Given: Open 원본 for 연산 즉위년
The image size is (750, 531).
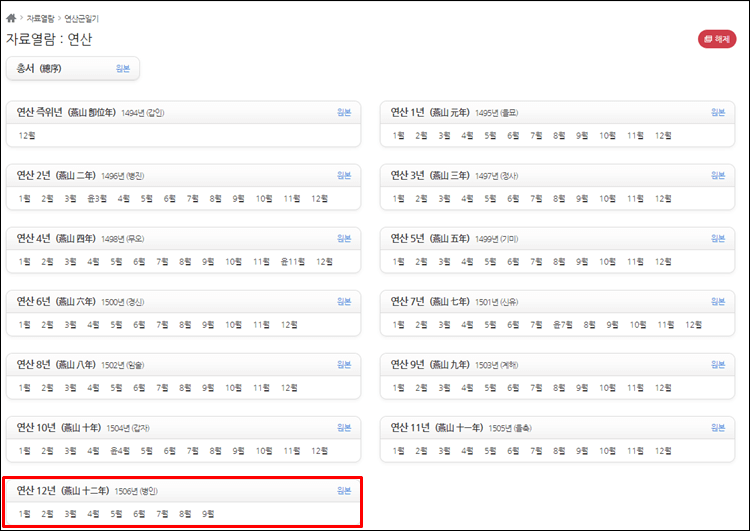Looking at the screenshot, I should point(344,112).
